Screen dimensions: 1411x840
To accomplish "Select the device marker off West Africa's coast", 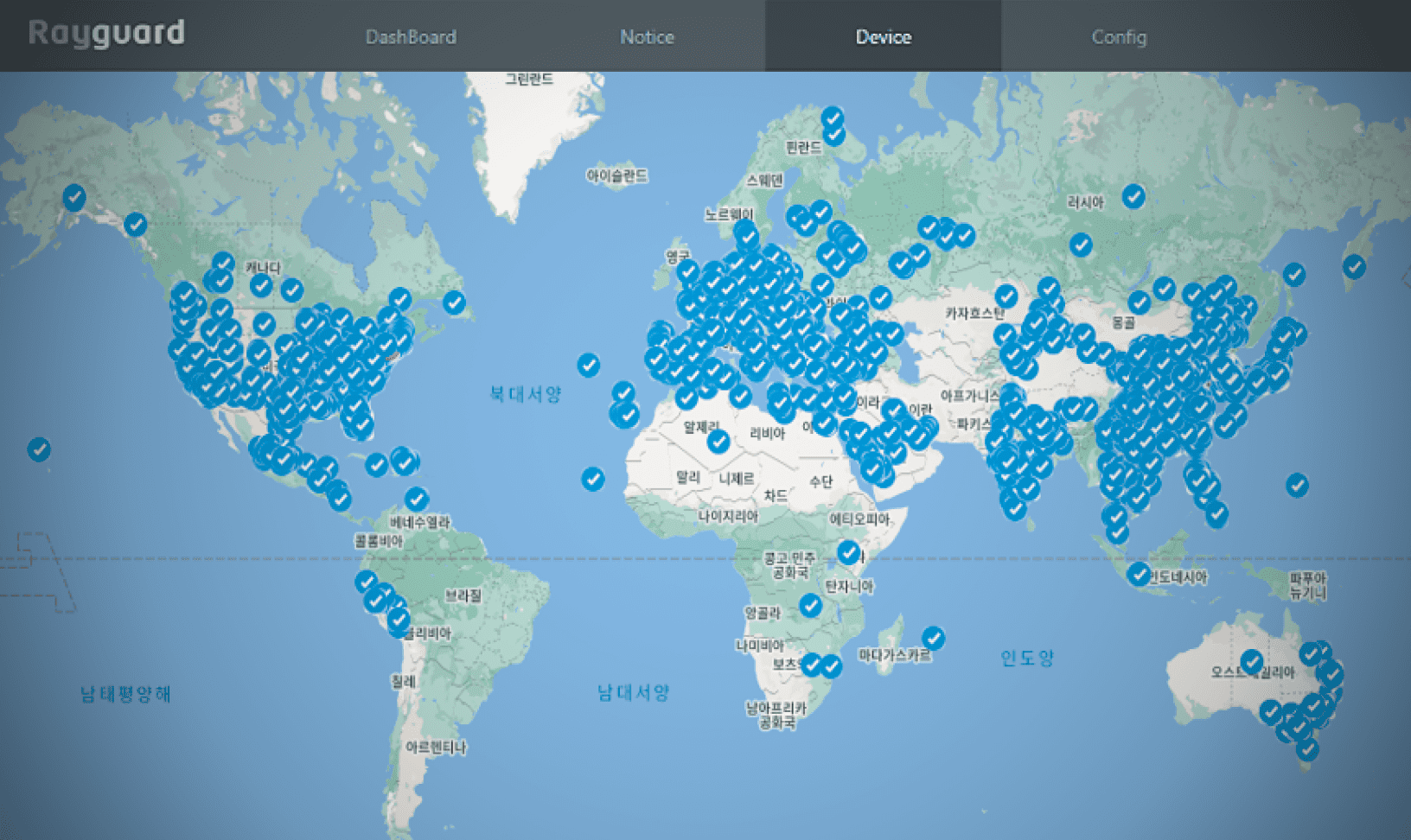I will [592, 478].
